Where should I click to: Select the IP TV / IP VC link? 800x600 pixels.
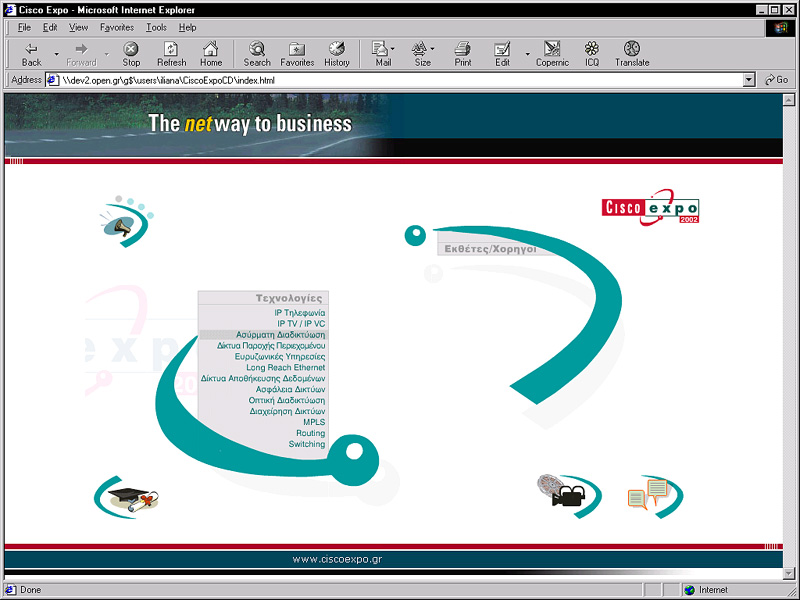(301, 323)
